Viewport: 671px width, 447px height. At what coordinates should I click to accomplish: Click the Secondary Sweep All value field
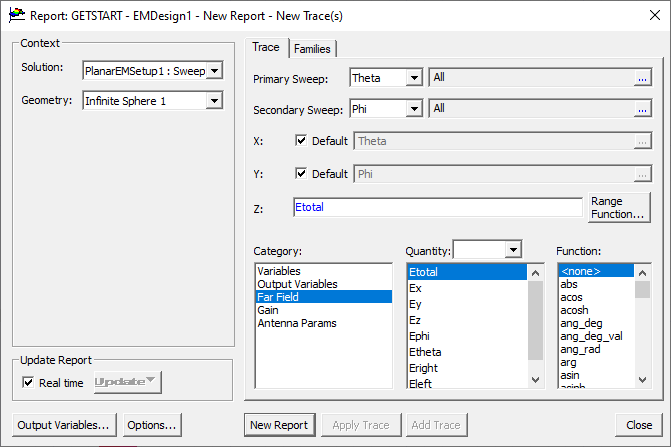coord(532,108)
